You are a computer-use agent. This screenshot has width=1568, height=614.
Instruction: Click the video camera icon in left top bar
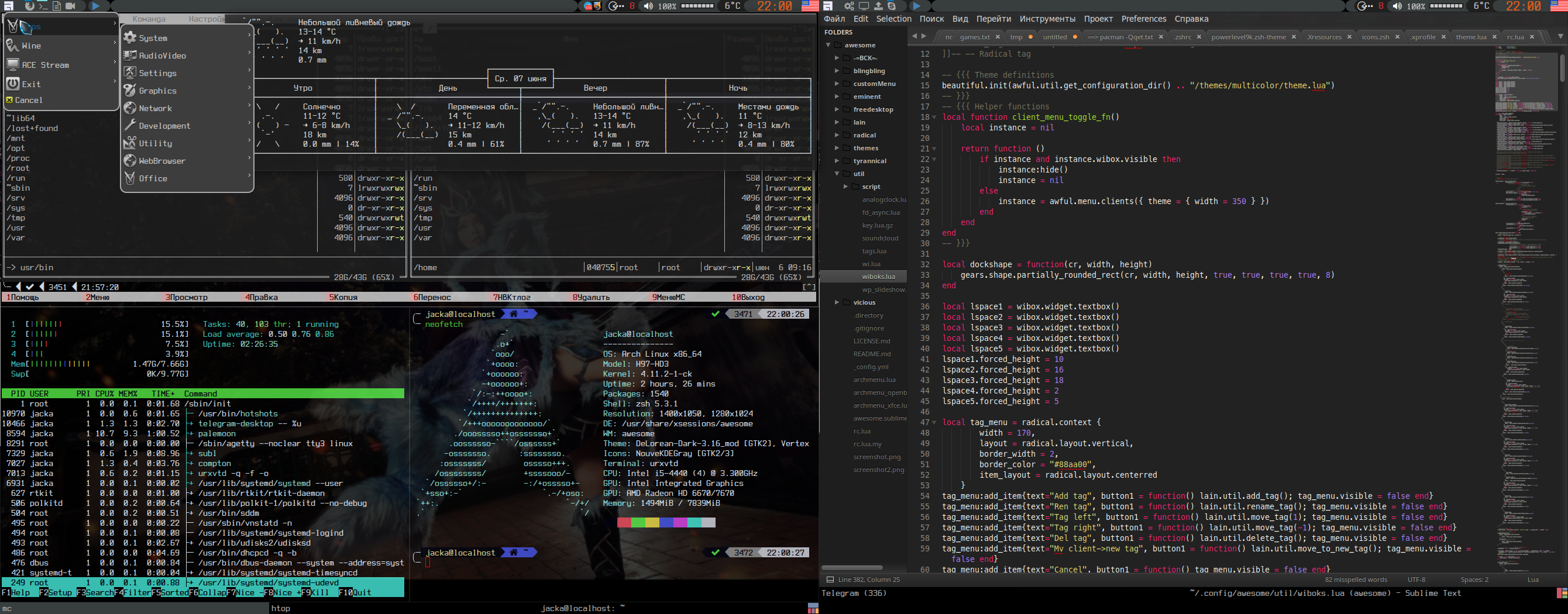point(71,6)
